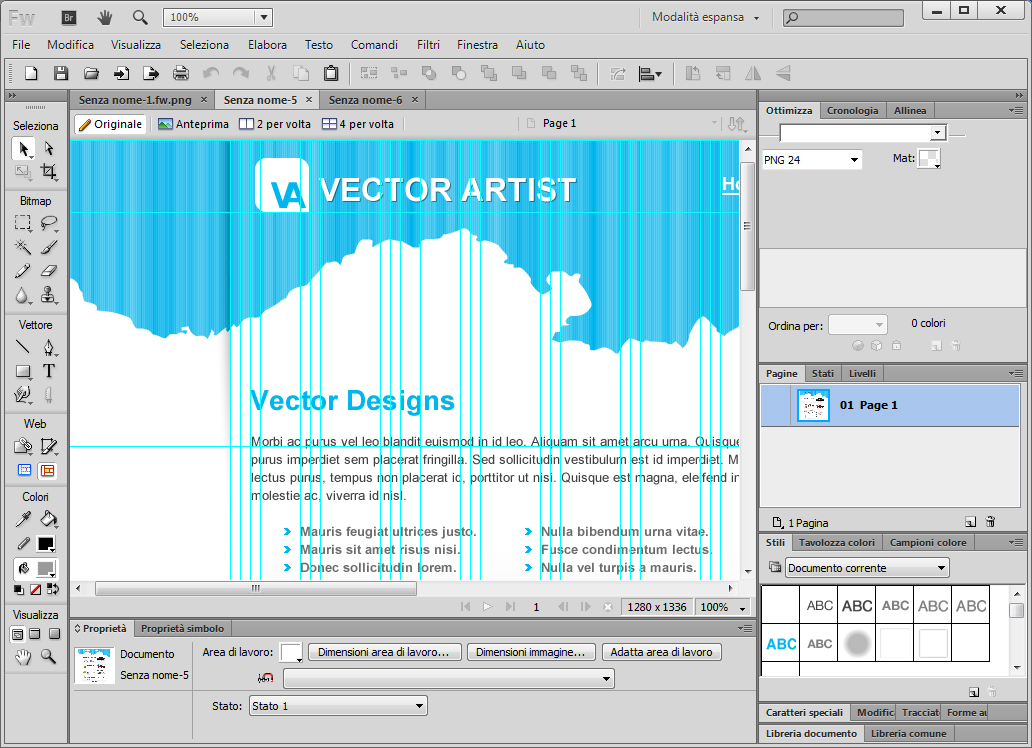Select the Crop tool
The image size is (1032, 748).
pos(48,172)
